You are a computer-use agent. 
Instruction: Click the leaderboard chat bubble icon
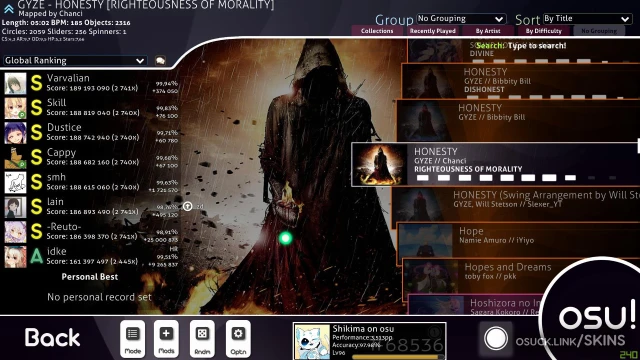pyautogui.click(x=160, y=60)
